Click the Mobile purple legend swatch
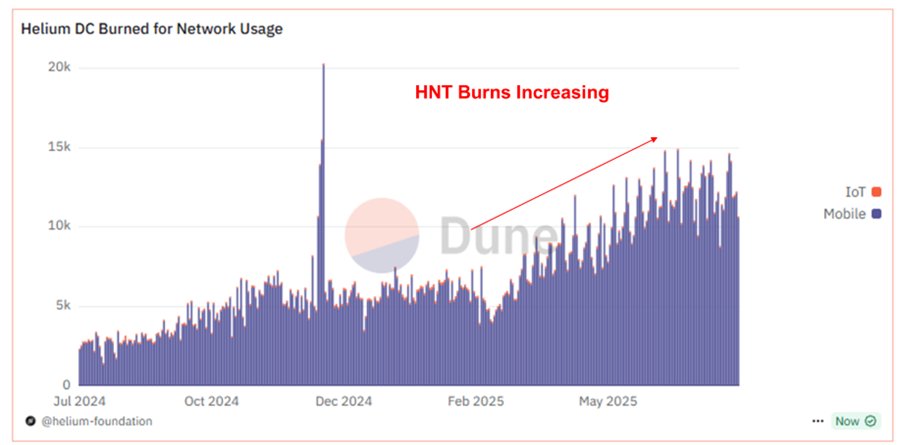The height and width of the screenshot is (445, 900). 876,214
